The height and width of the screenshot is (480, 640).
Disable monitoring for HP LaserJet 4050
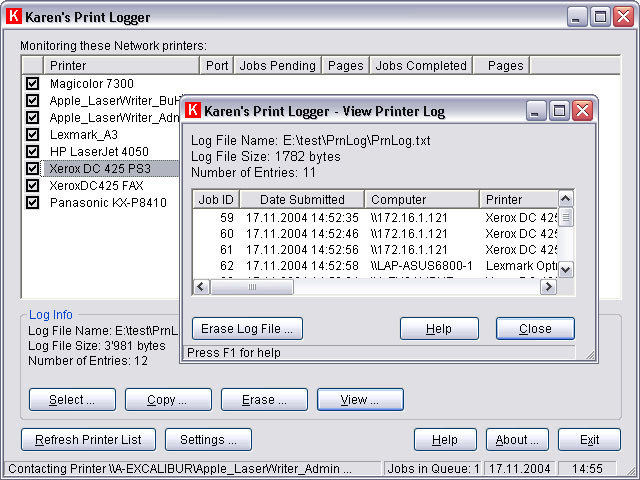(x=32, y=151)
